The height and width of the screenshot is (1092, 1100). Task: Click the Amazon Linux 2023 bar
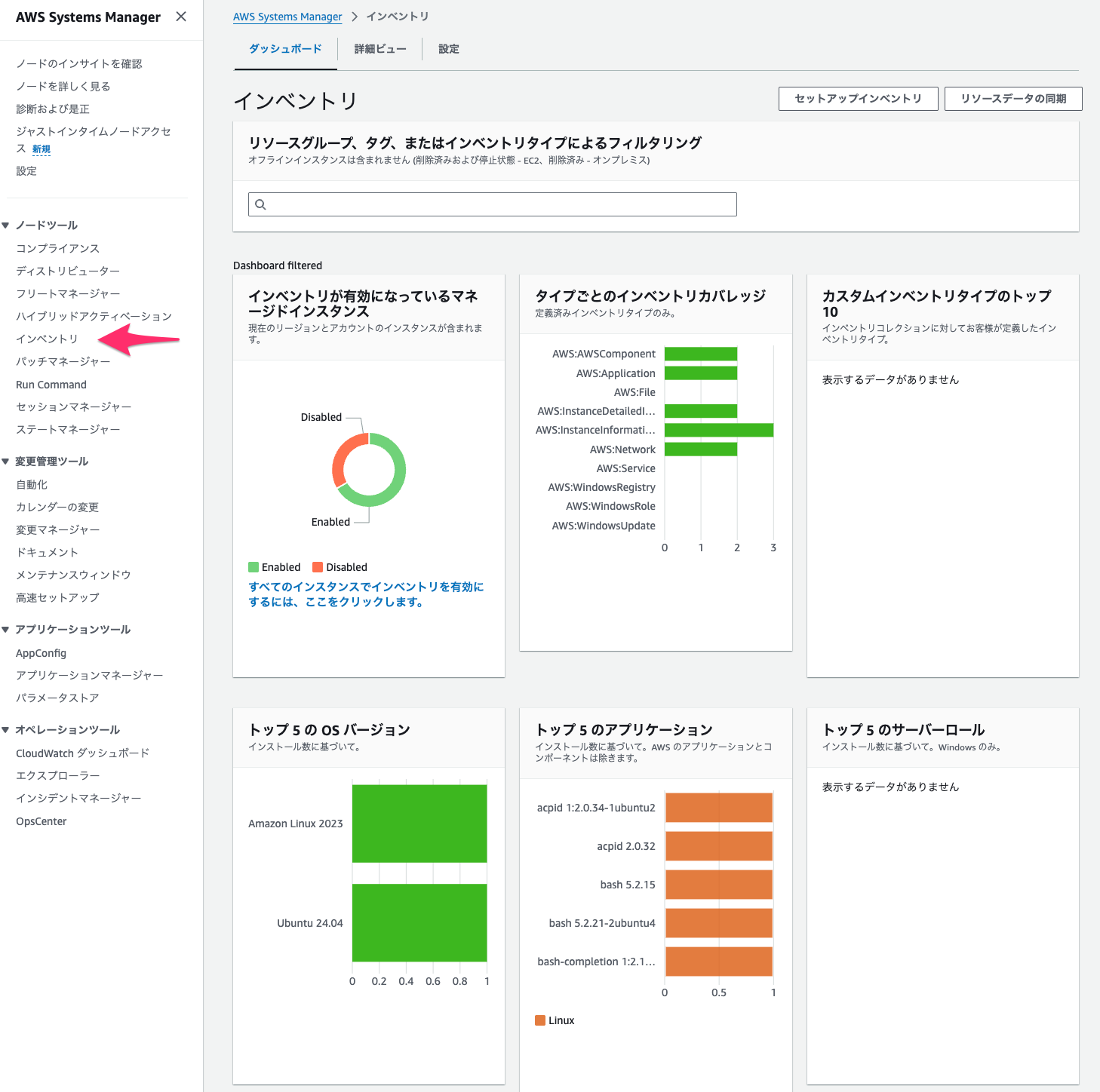[x=419, y=824]
